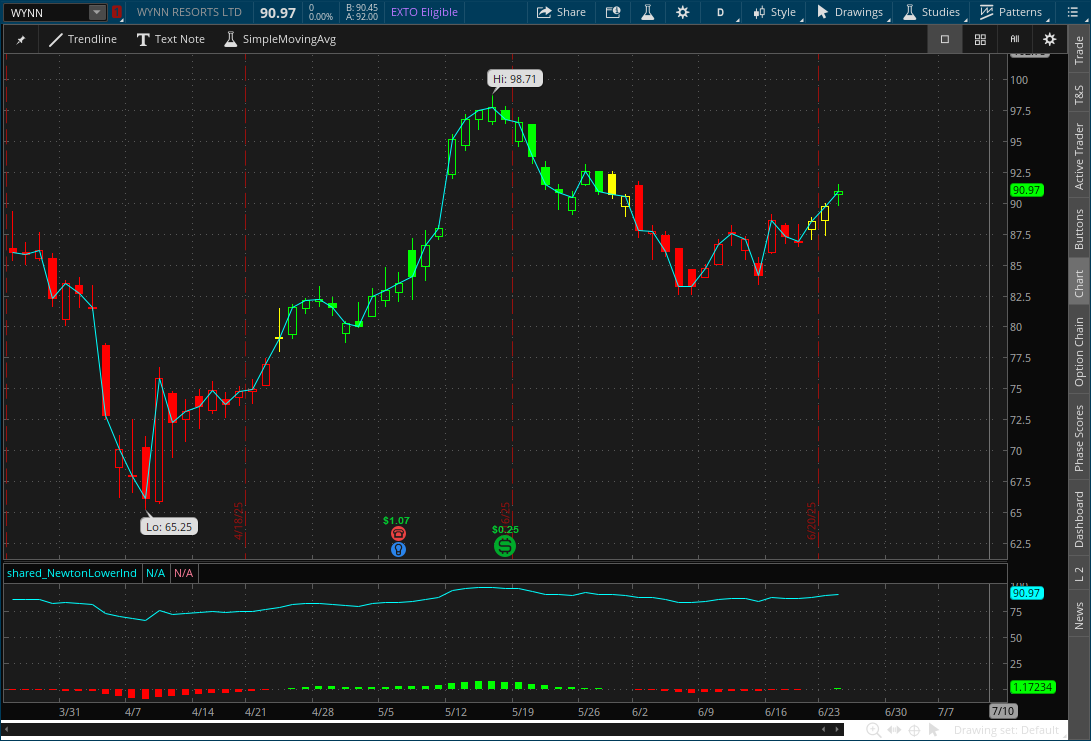Click the 90.97 last price in header
Image resolution: width=1091 pixels, height=741 pixels.
click(x=278, y=13)
